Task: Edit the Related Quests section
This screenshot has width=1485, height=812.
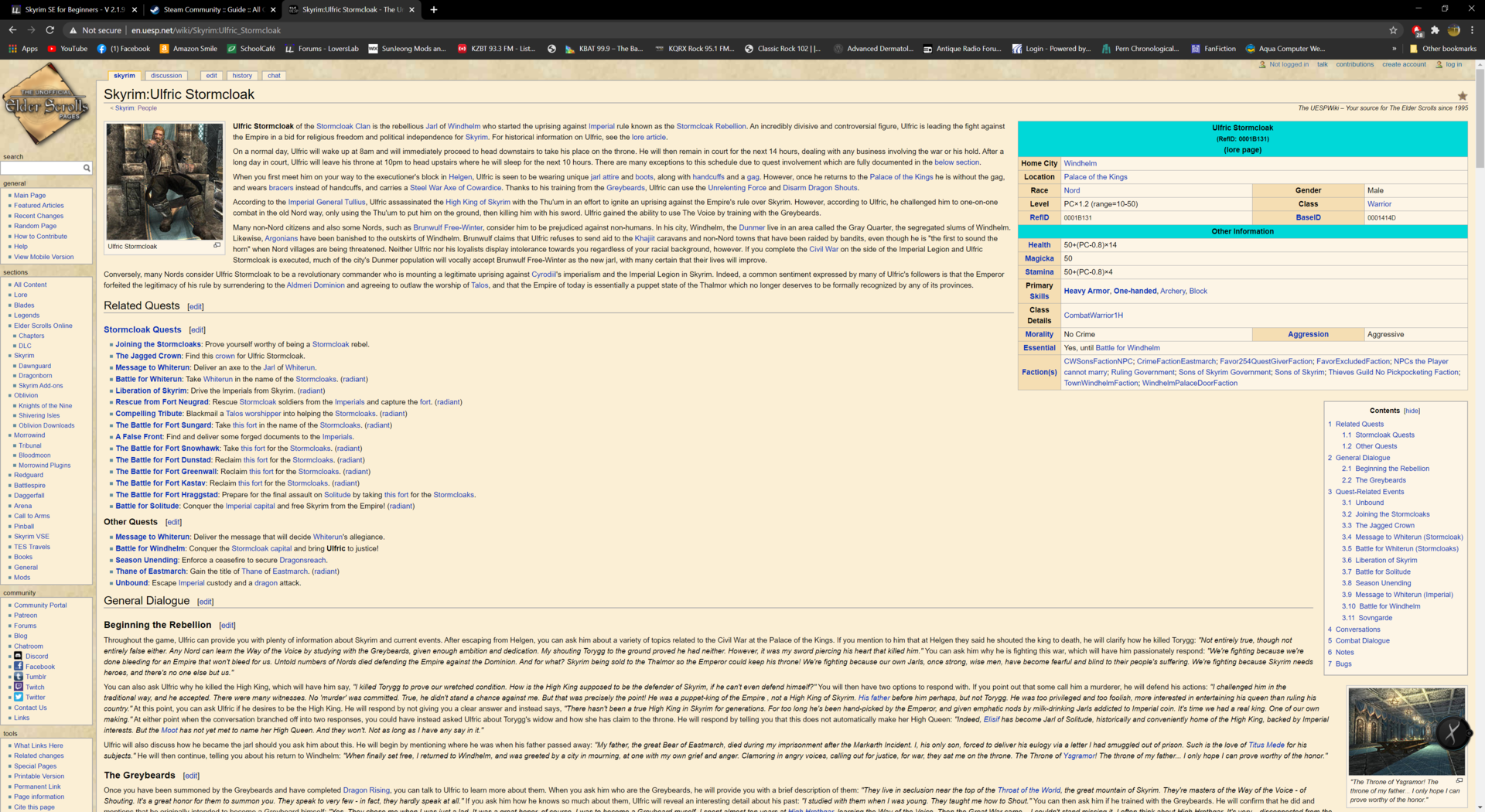Action: [x=196, y=307]
